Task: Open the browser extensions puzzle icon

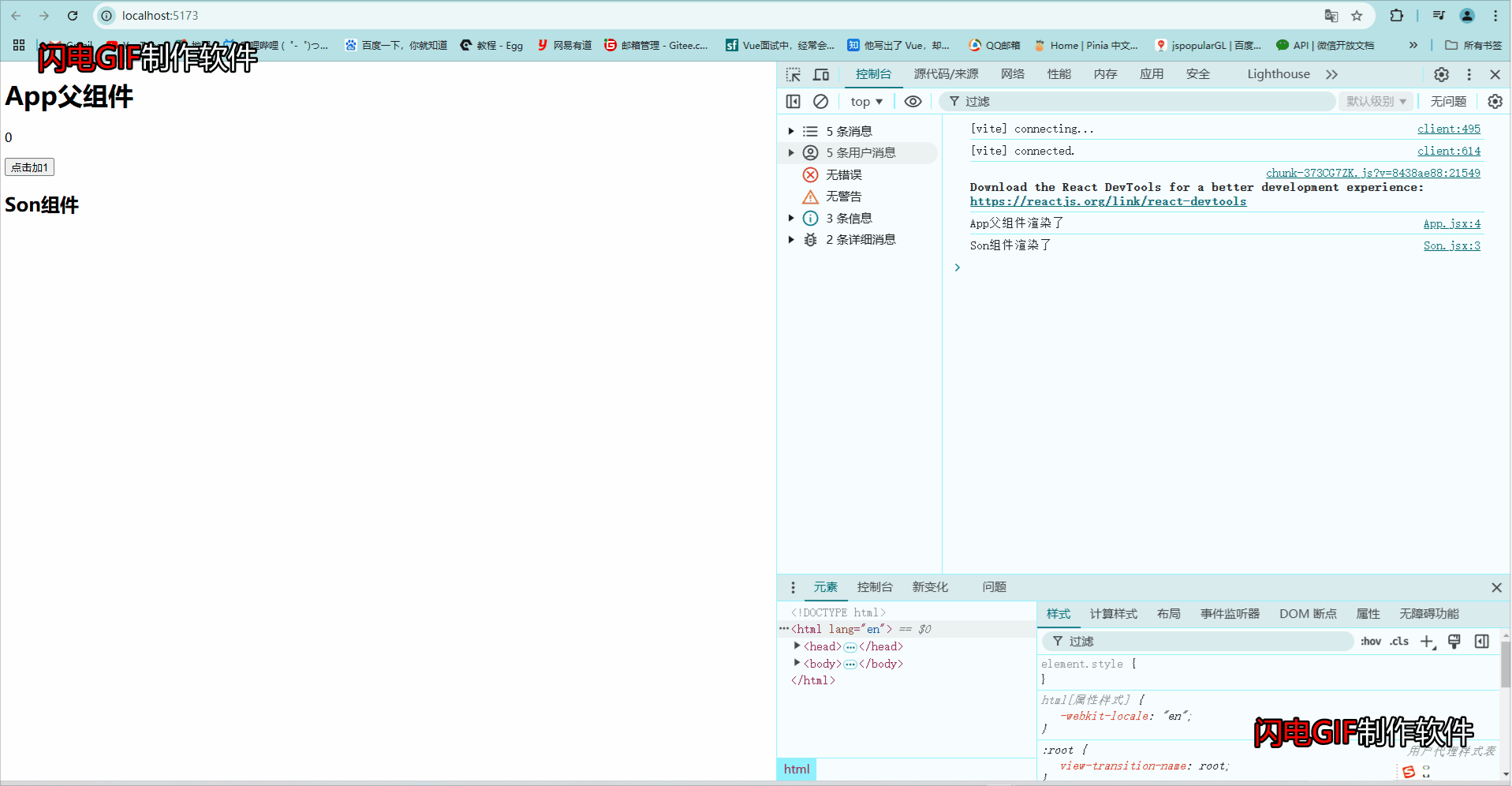Action: point(1396,16)
